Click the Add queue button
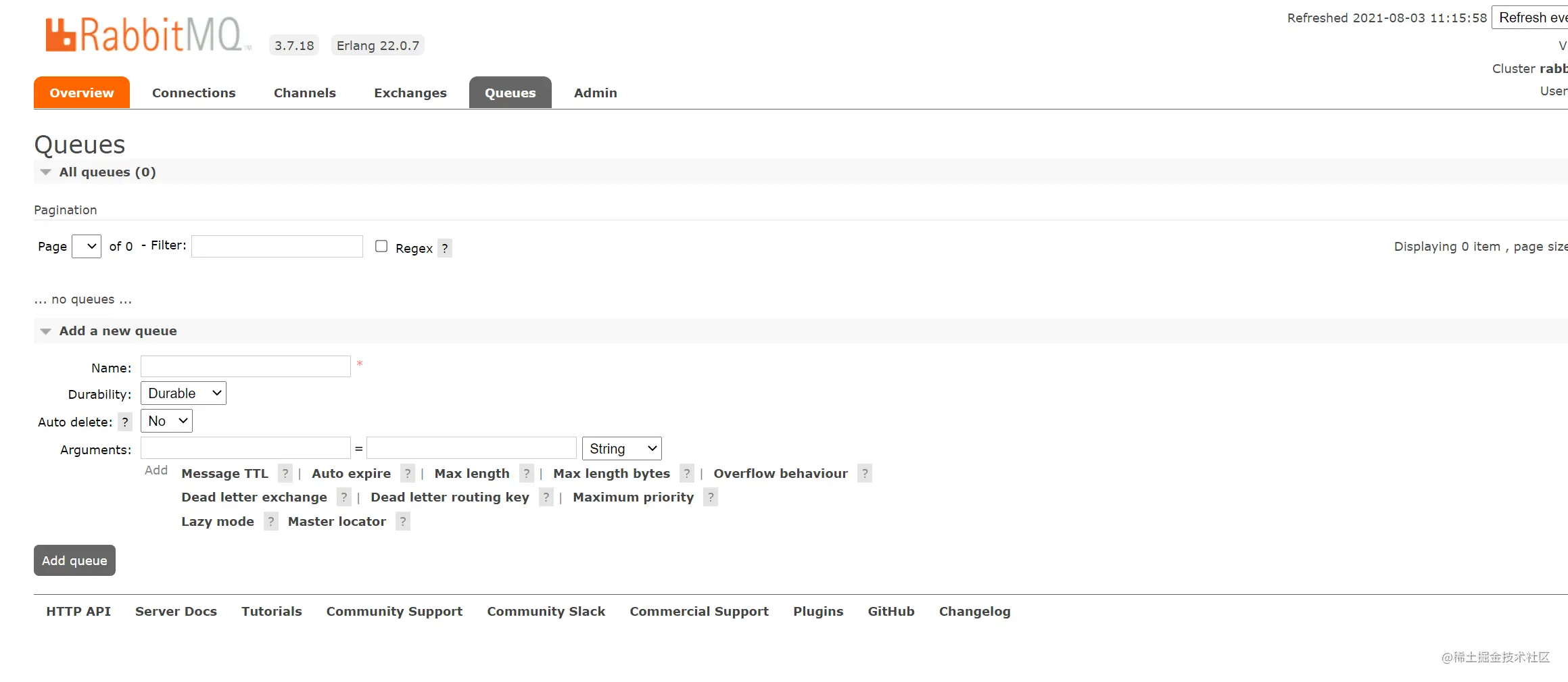The height and width of the screenshot is (682, 1568). pos(74,560)
